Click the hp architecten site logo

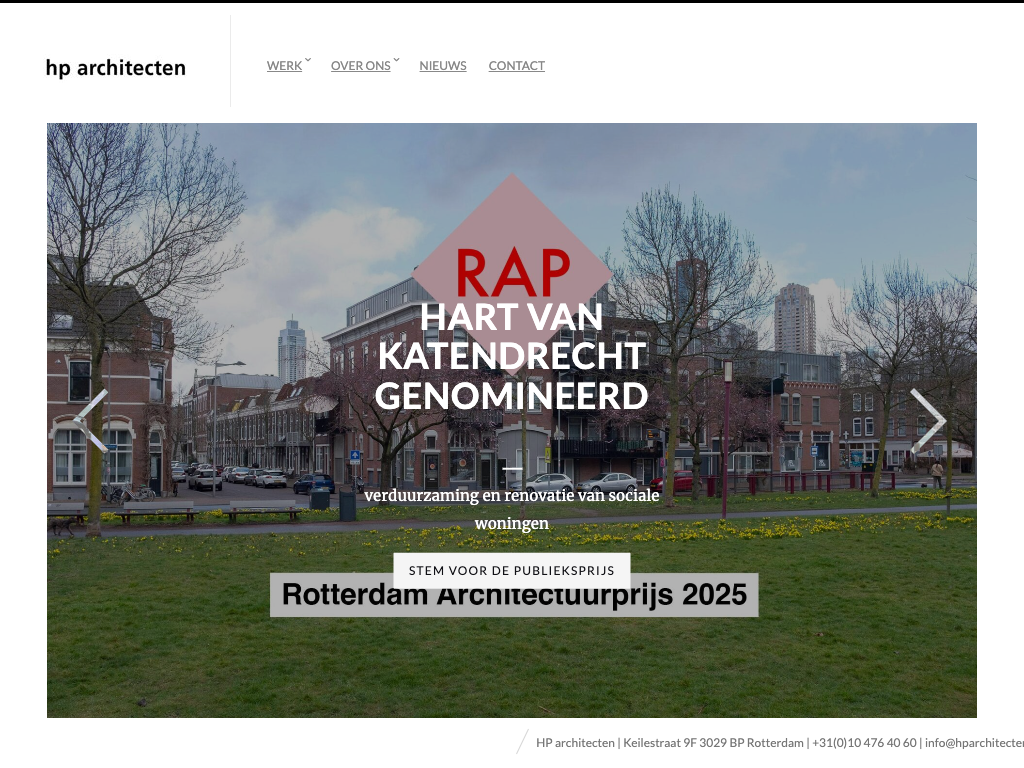pos(116,68)
